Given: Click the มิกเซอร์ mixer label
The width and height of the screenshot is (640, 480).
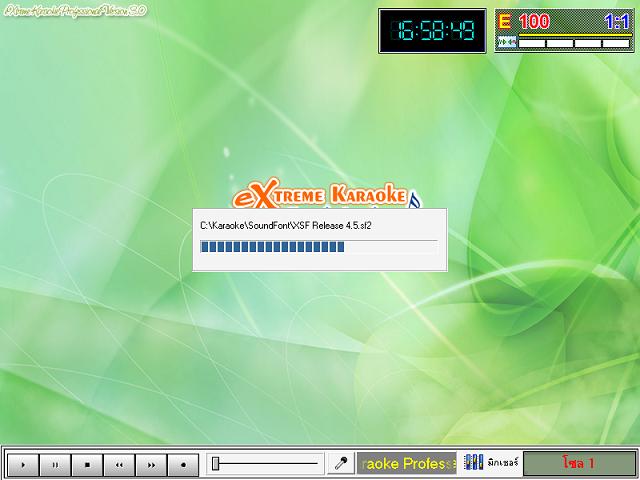Looking at the screenshot, I should click(502, 463).
